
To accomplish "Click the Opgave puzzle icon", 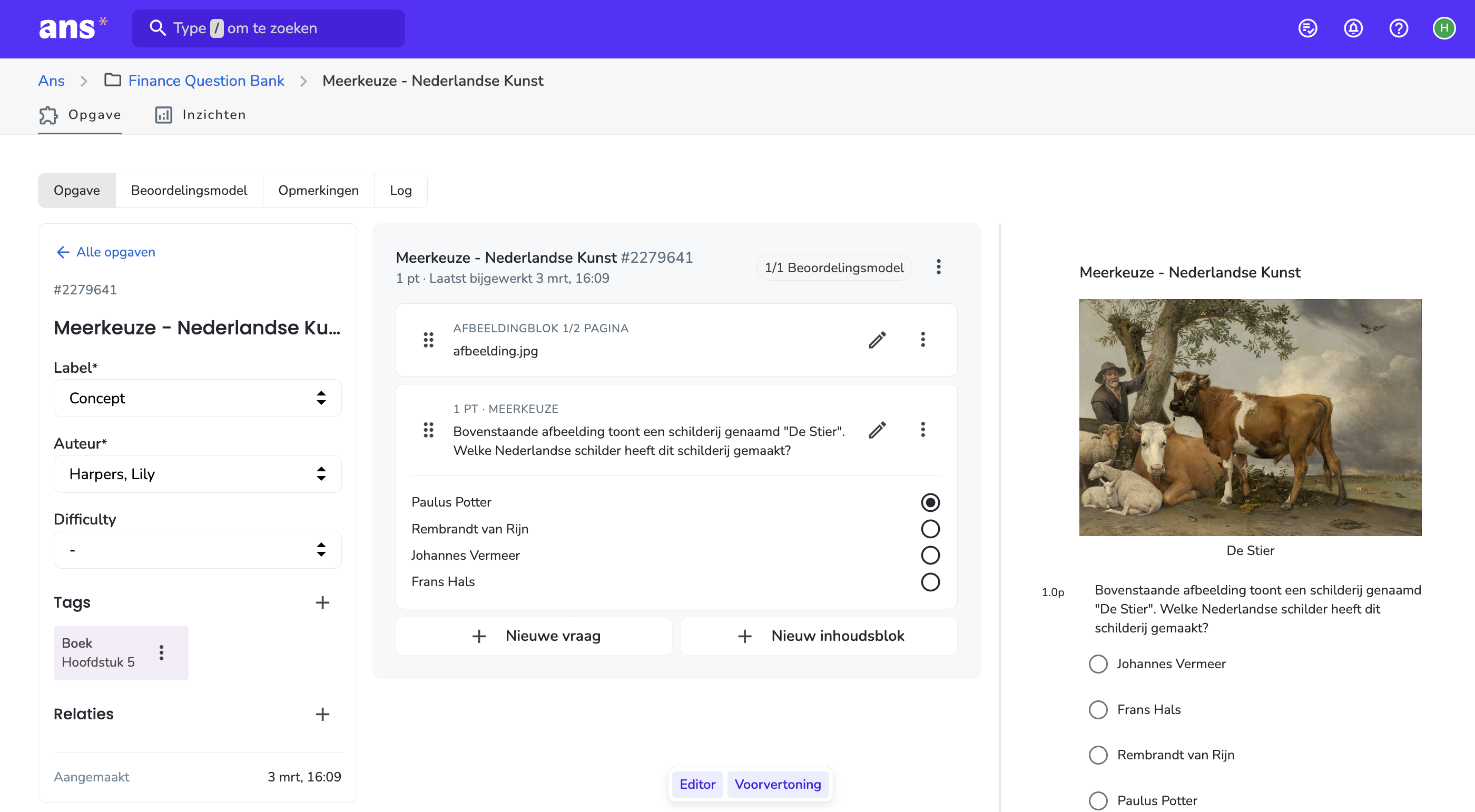I will coord(48,115).
